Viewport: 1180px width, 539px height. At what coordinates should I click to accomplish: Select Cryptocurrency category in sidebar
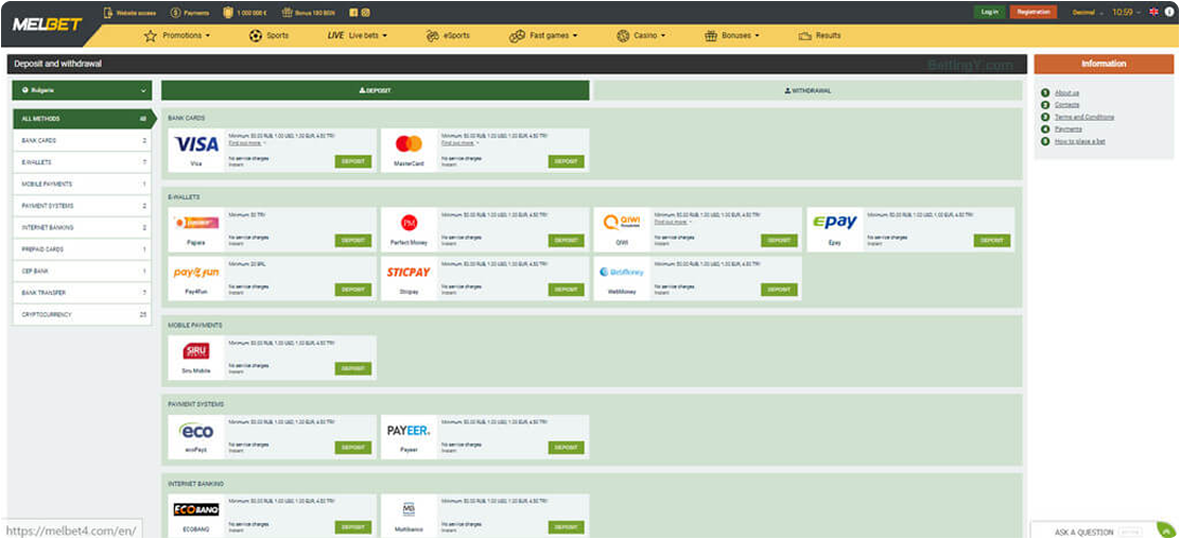tap(82, 315)
